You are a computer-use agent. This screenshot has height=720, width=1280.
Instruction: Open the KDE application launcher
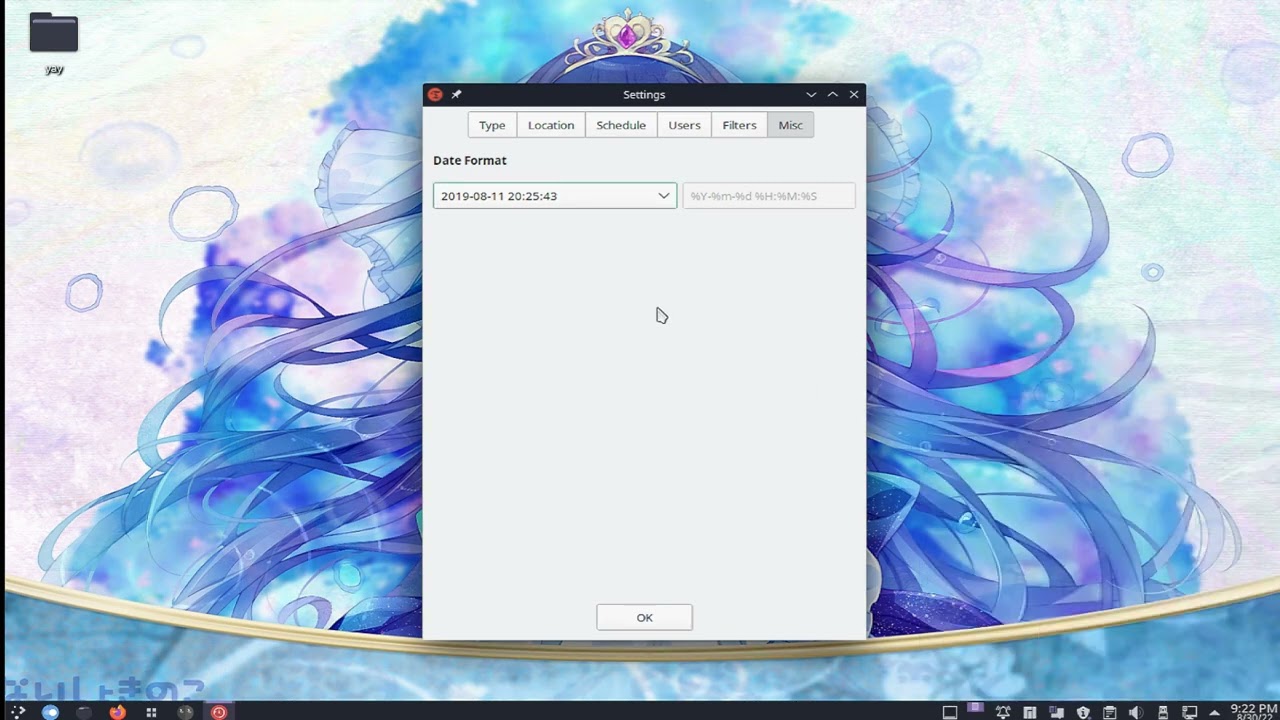pyautogui.click(x=18, y=712)
